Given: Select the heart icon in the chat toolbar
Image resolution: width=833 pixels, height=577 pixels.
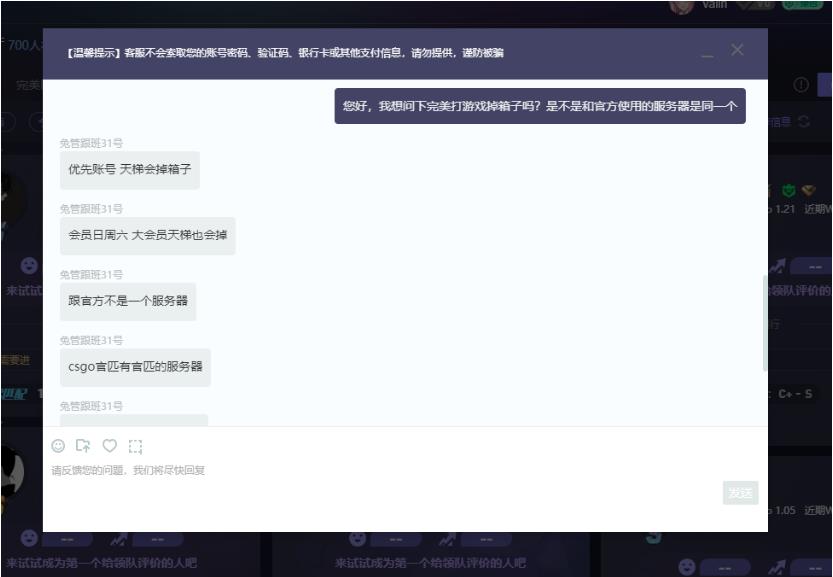Looking at the screenshot, I should tap(111, 445).
